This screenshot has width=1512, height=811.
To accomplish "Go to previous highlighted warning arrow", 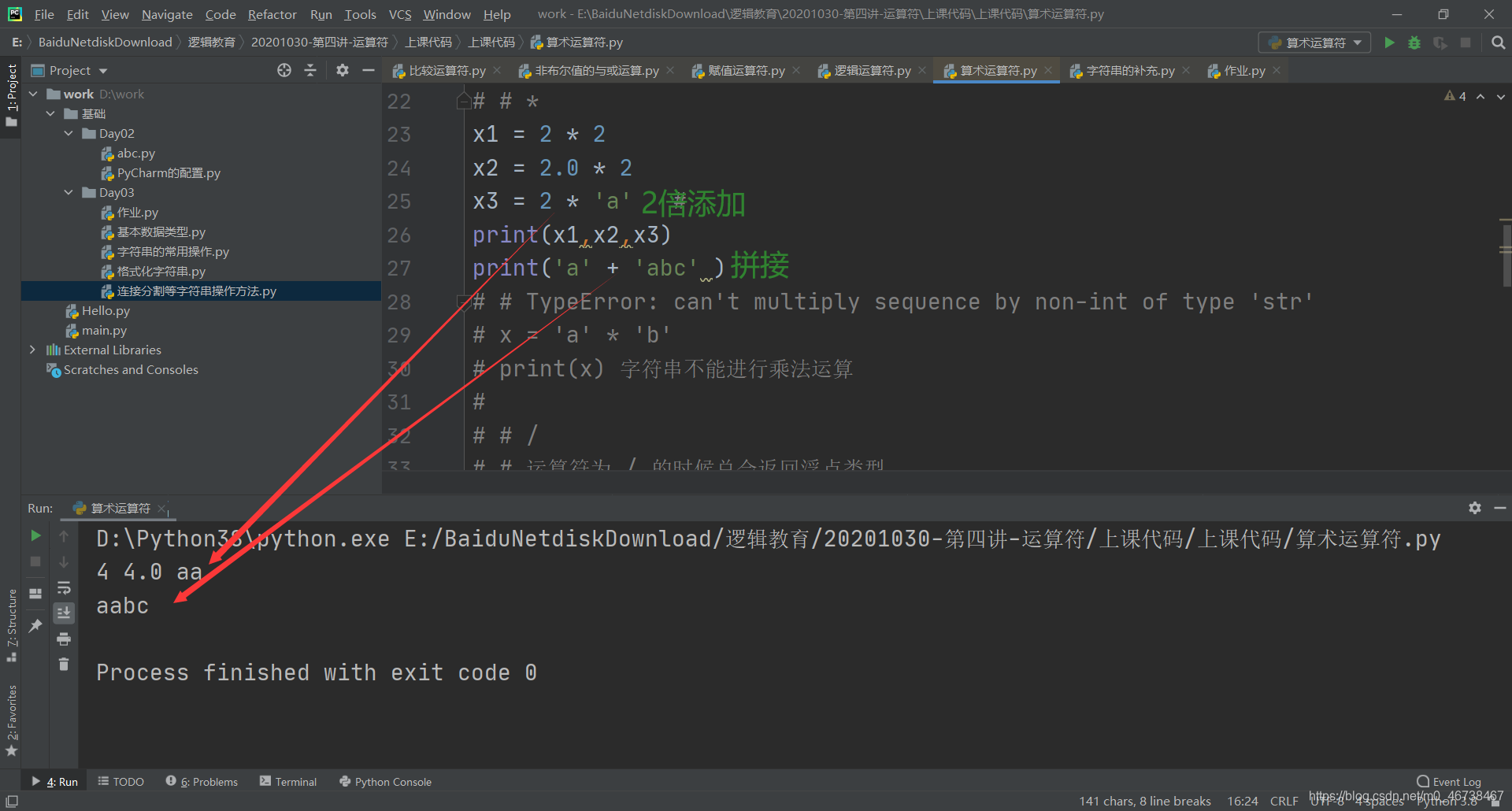I will pyautogui.click(x=1480, y=96).
